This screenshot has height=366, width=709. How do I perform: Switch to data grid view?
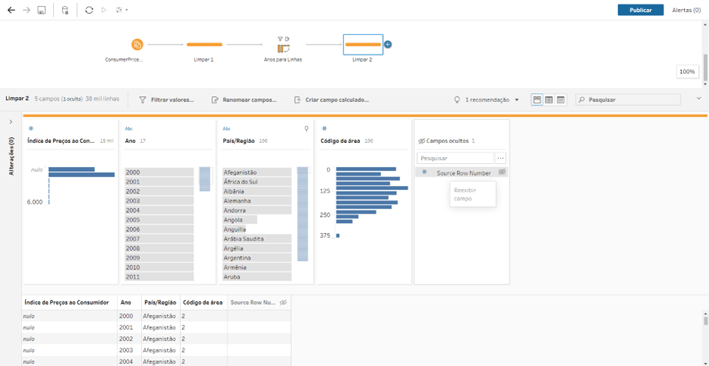coord(549,100)
